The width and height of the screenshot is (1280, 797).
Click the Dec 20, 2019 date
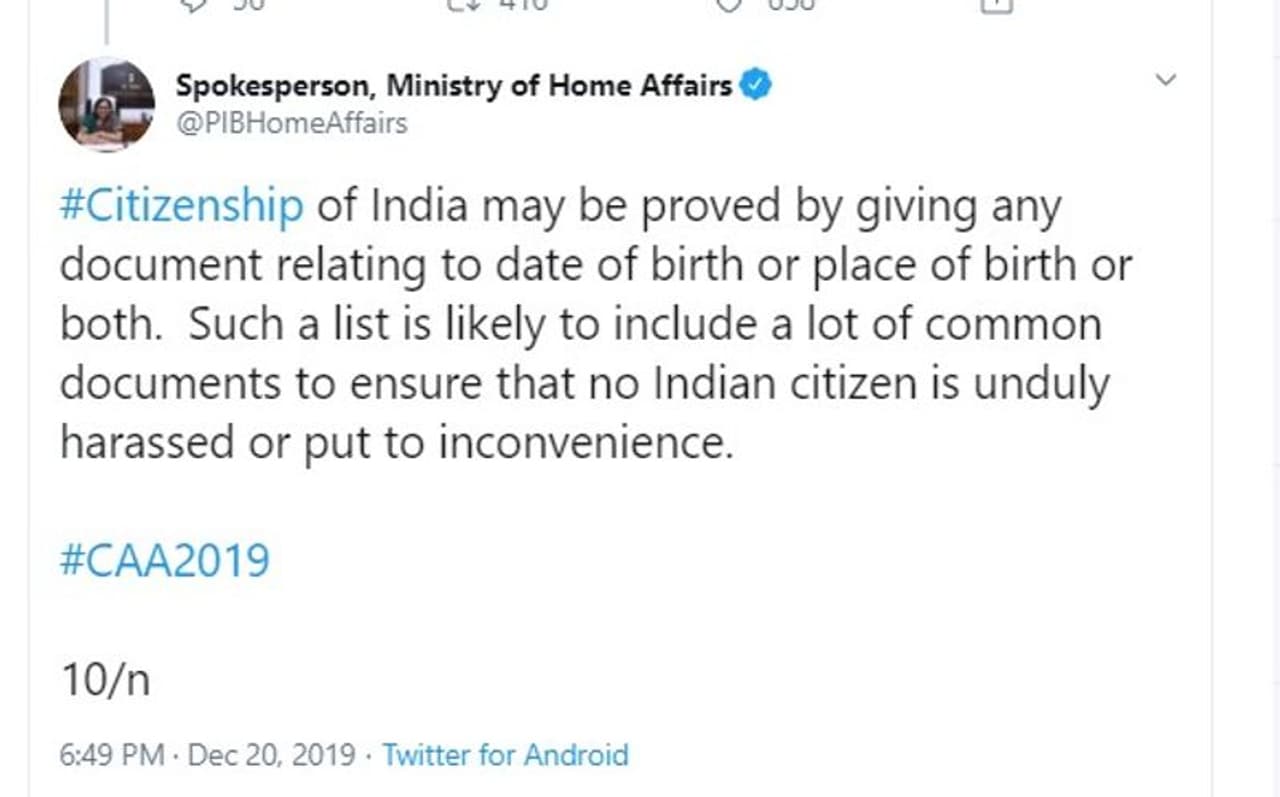[x=271, y=754]
